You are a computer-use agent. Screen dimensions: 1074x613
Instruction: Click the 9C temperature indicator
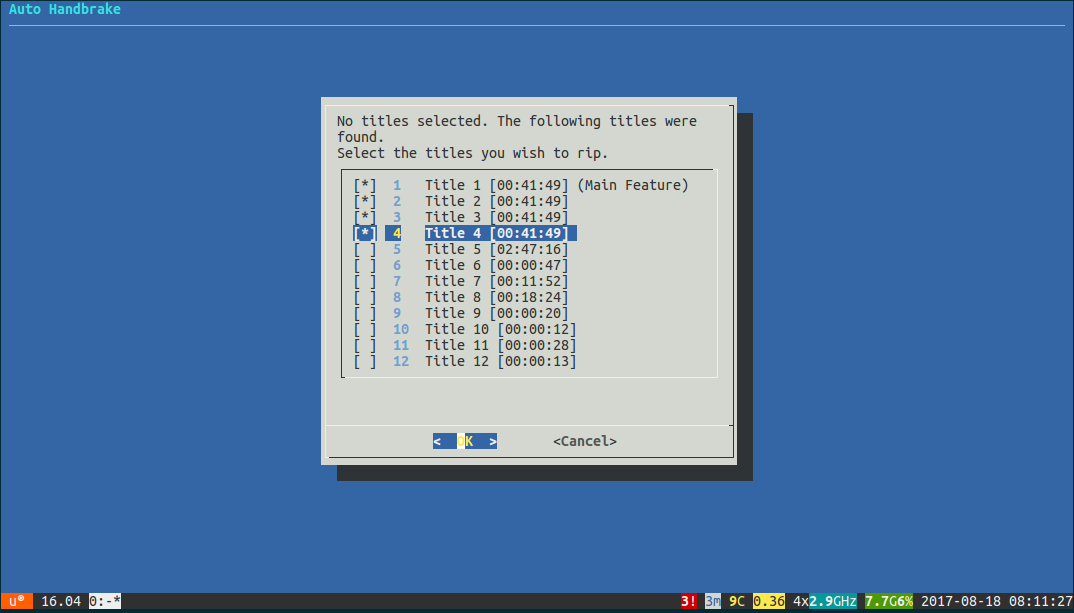pos(736,601)
